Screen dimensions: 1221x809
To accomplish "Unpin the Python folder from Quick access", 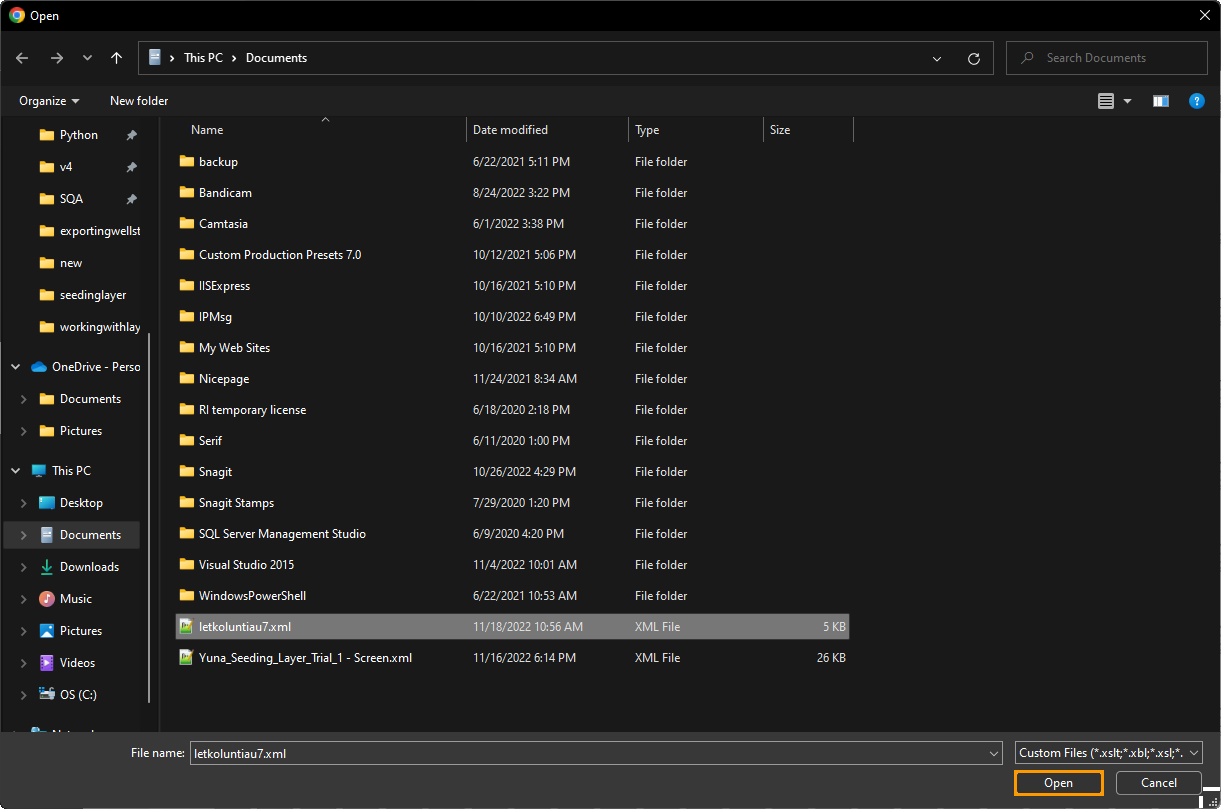I will 131,135.
